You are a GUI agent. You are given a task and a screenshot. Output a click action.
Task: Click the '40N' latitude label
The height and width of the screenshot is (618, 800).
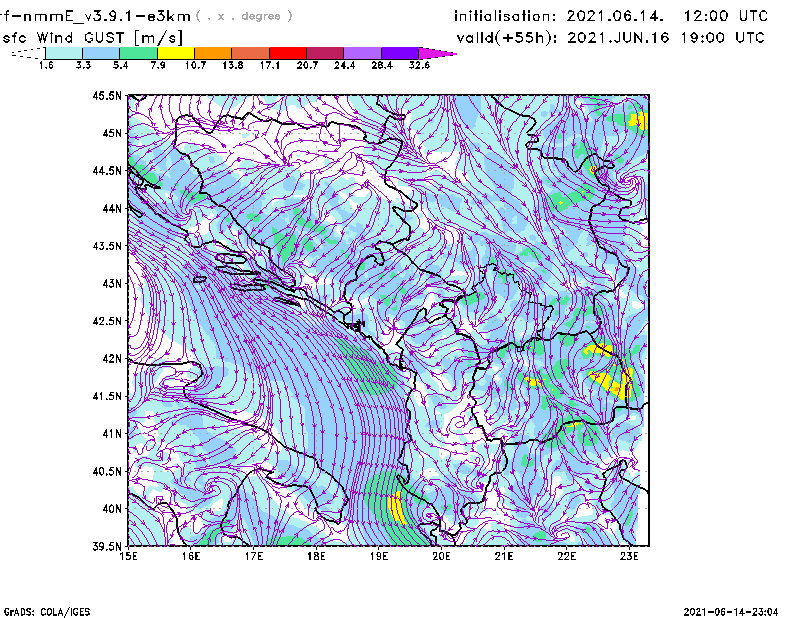pos(112,509)
